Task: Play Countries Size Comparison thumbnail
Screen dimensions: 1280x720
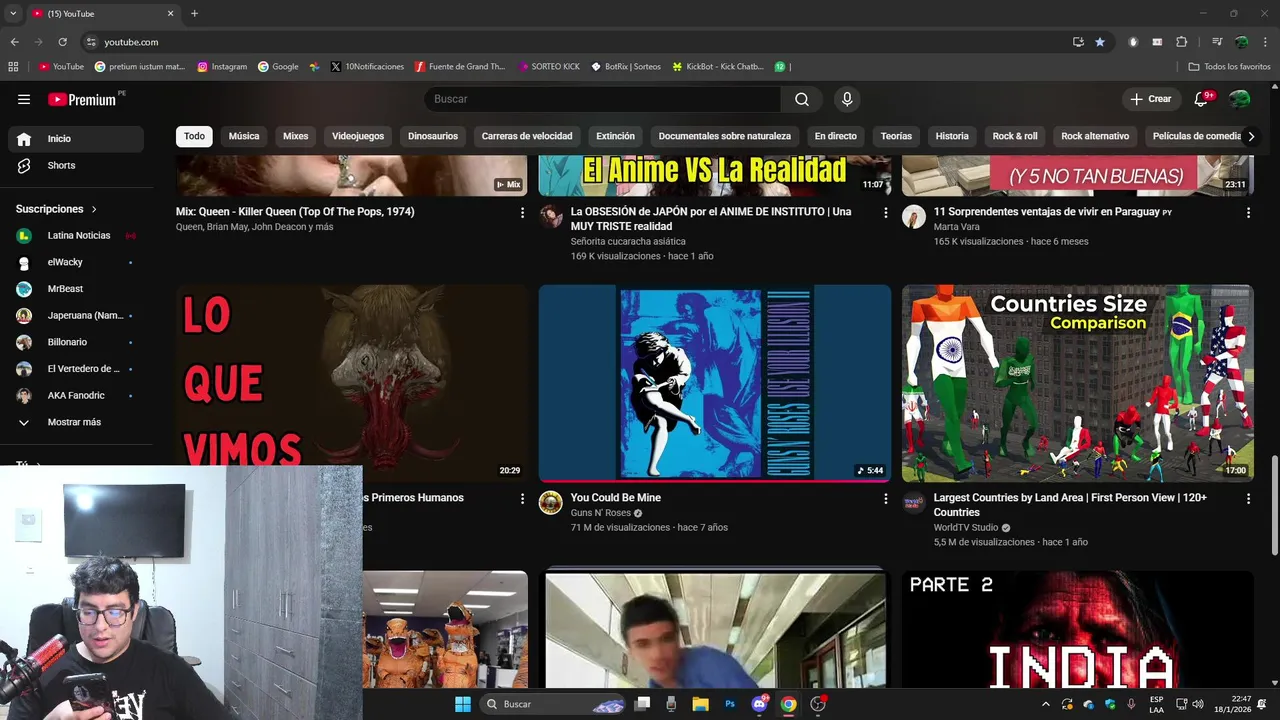Action: click(1077, 383)
